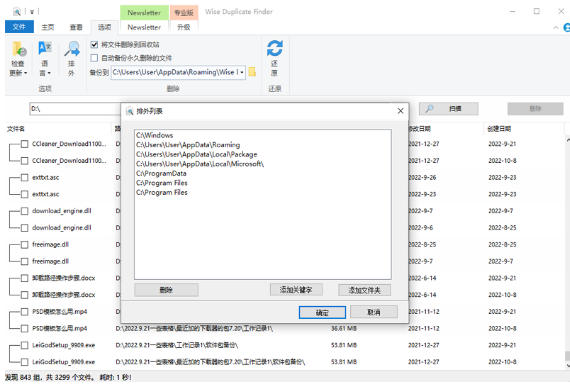Image resolution: width=570 pixels, height=384 pixels.
Task: Click Delete (删除) button in exclusion dialog
Action: click(166, 290)
